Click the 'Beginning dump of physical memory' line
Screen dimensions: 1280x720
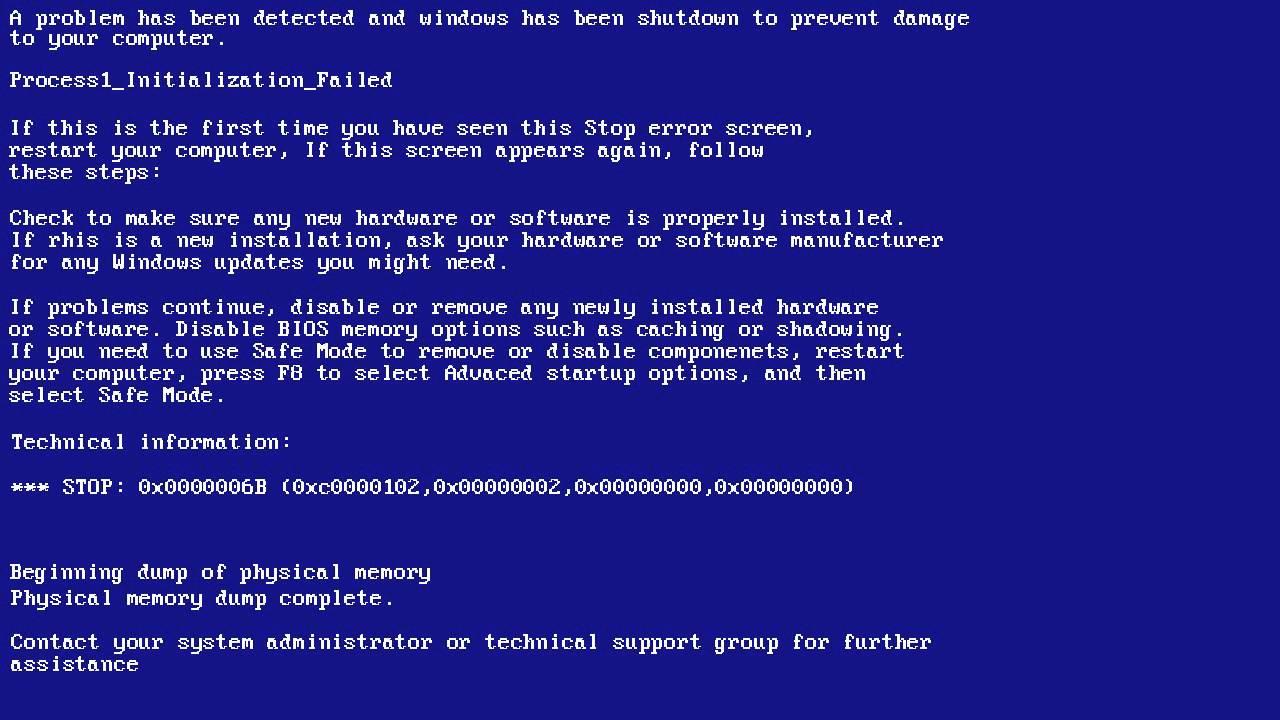220,573
